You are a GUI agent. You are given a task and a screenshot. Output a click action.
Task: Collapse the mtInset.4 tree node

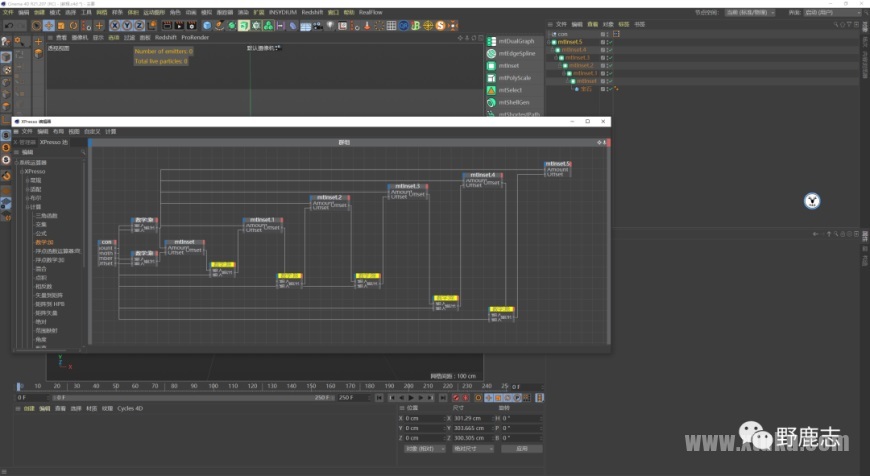pos(553,49)
